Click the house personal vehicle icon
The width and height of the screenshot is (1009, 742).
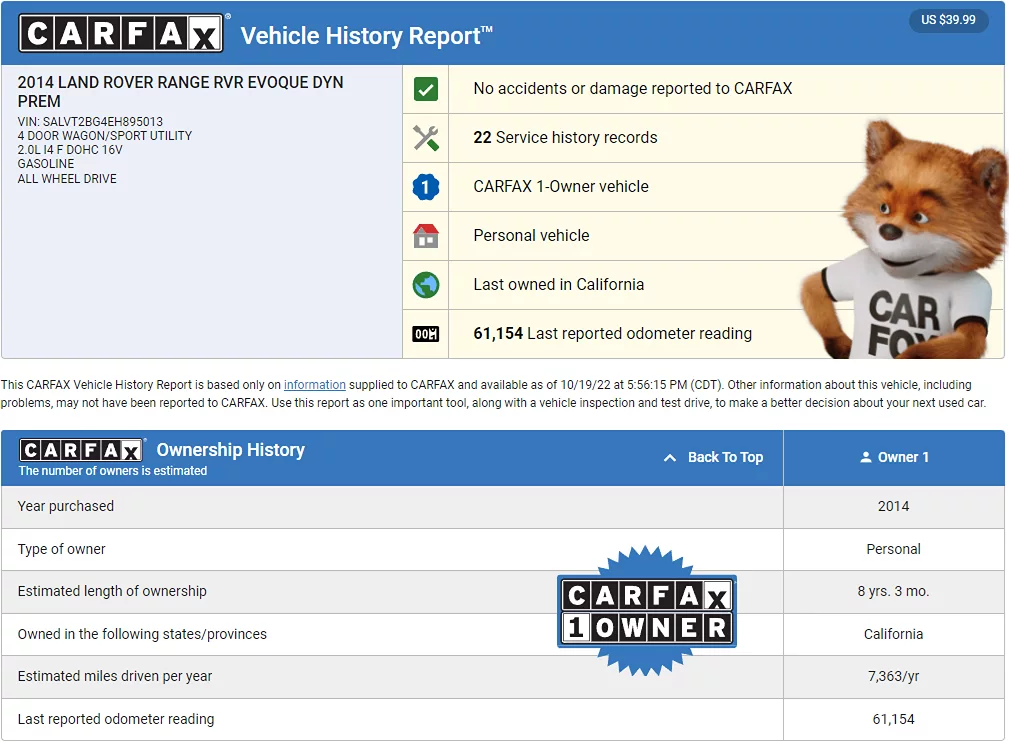(426, 236)
